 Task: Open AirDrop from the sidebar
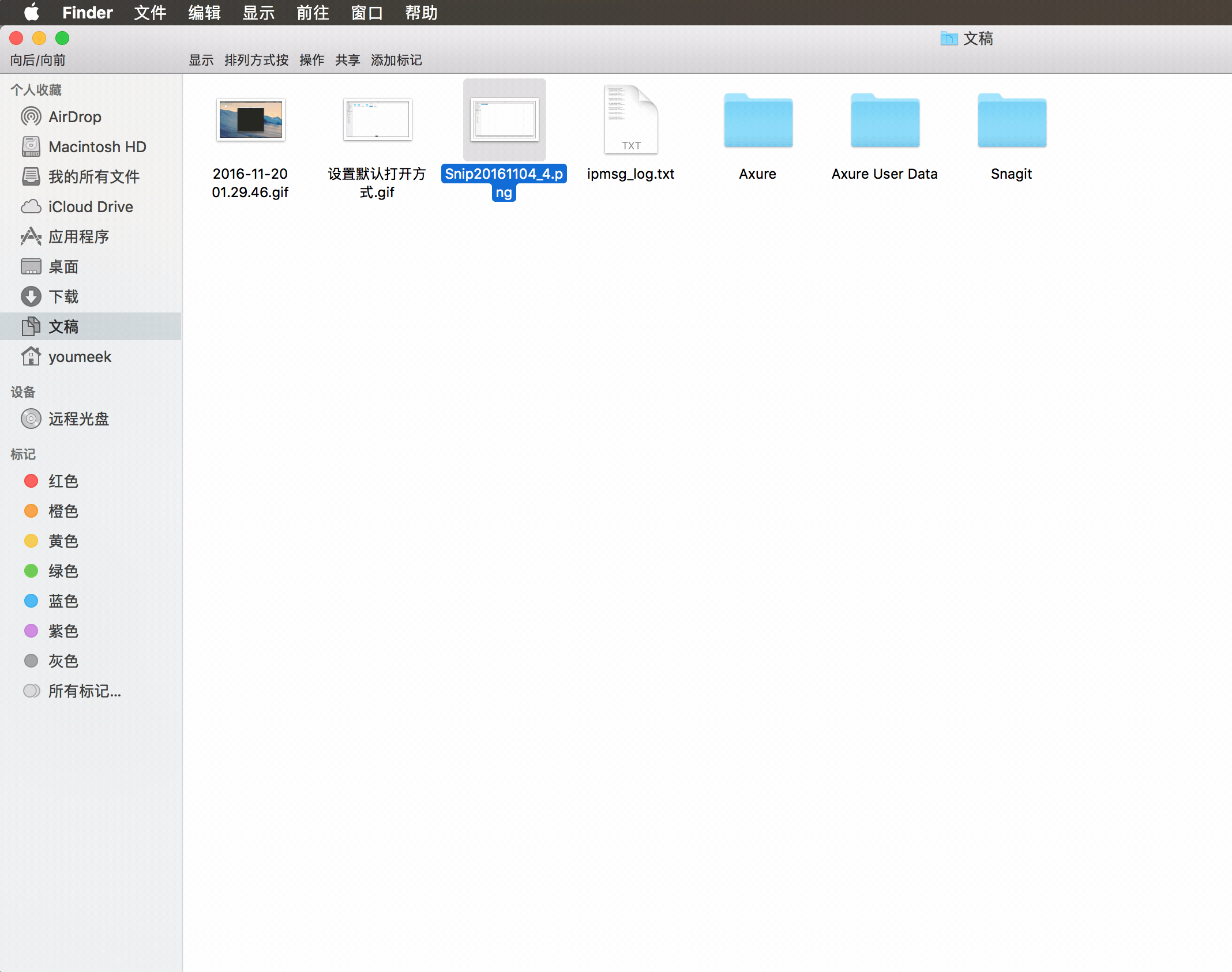tap(75, 117)
